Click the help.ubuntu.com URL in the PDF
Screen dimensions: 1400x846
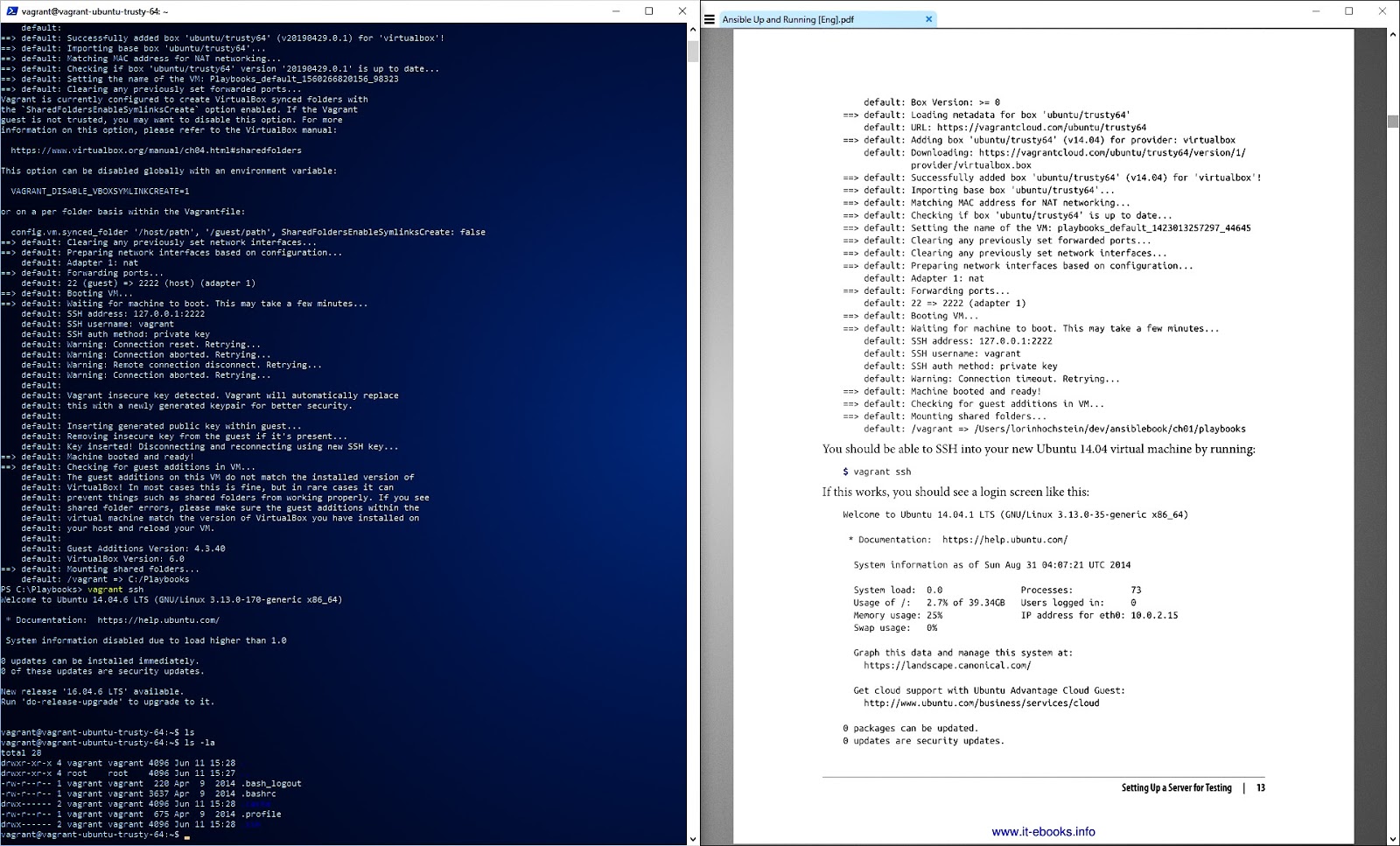pyautogui.click(x=1004, y=540)
